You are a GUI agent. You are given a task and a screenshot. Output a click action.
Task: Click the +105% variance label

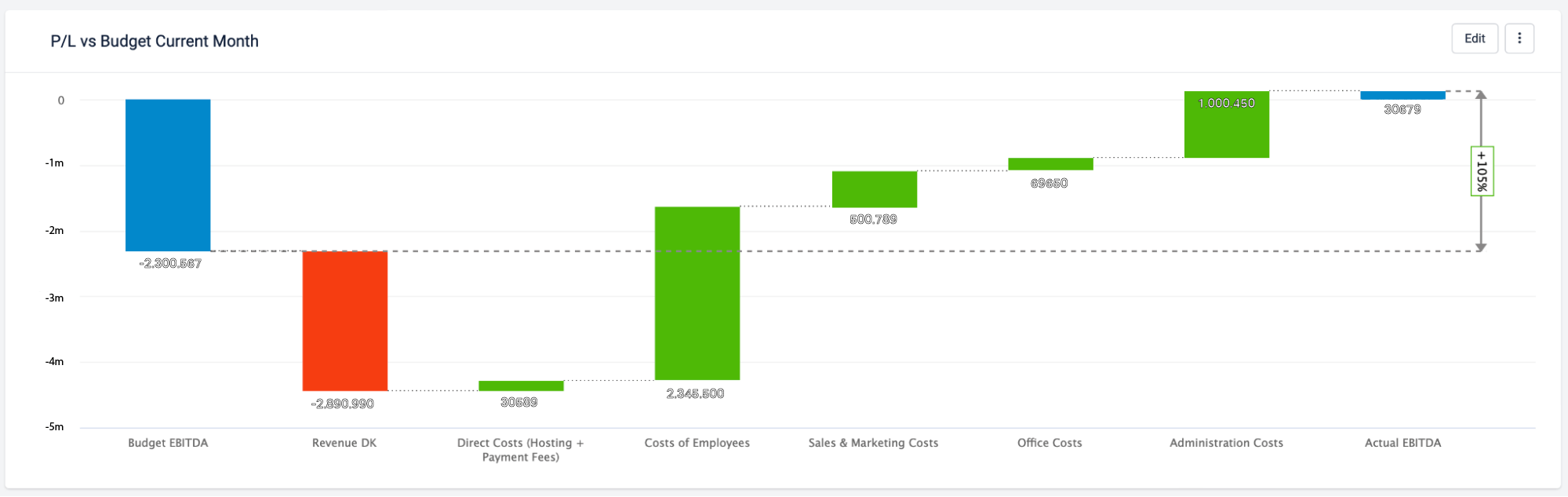coord(1482,171)
